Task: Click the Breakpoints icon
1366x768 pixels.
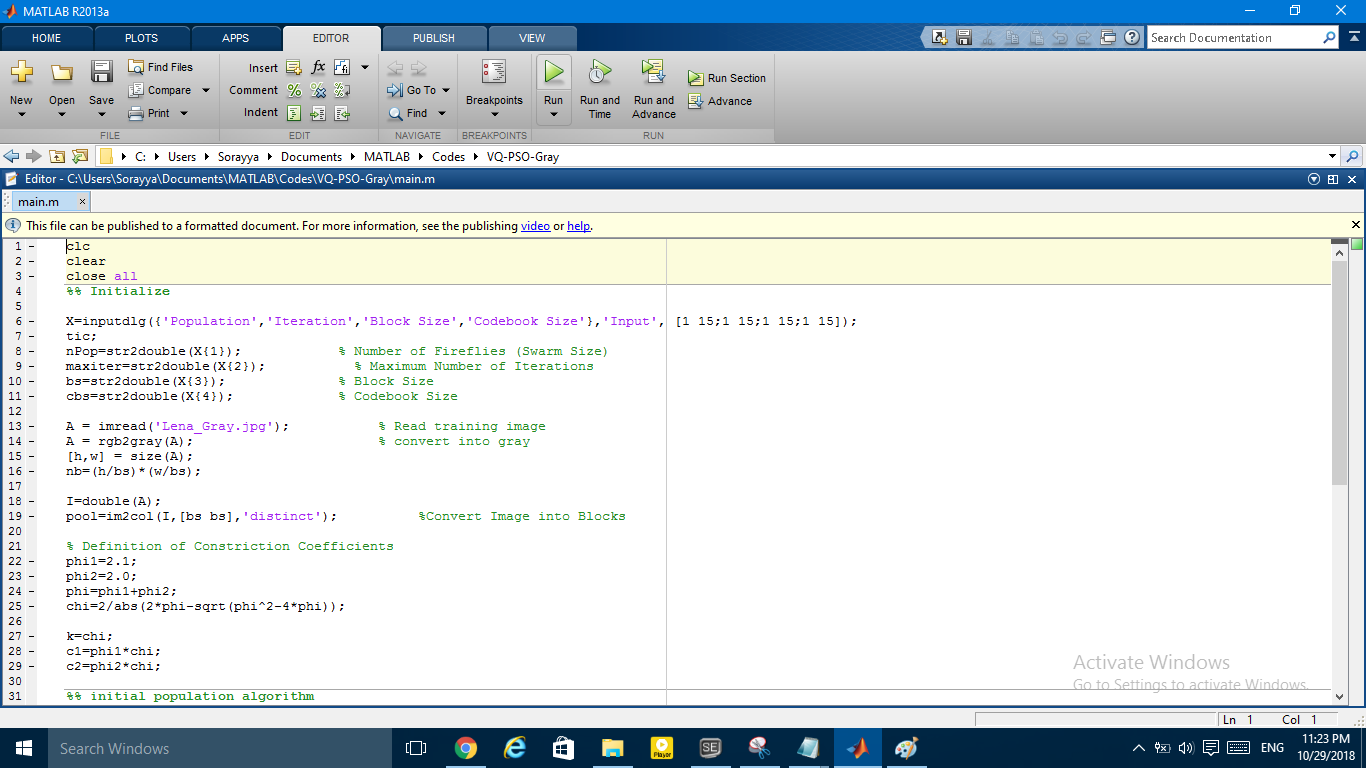Action: [494, 72]
